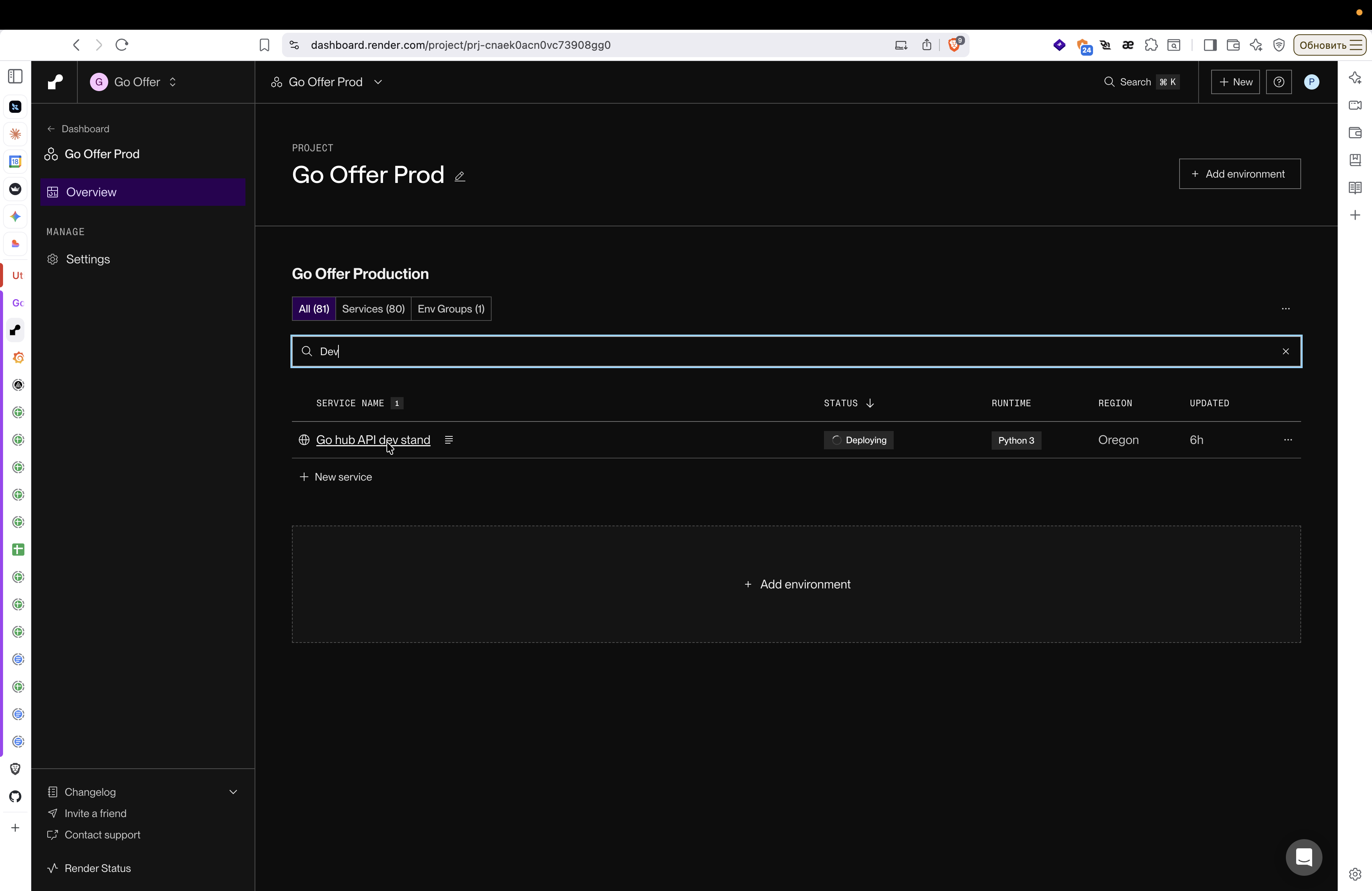Toggle vertical tabs panel icon
Screen dimensions: 1372x891
pos(16,76)
